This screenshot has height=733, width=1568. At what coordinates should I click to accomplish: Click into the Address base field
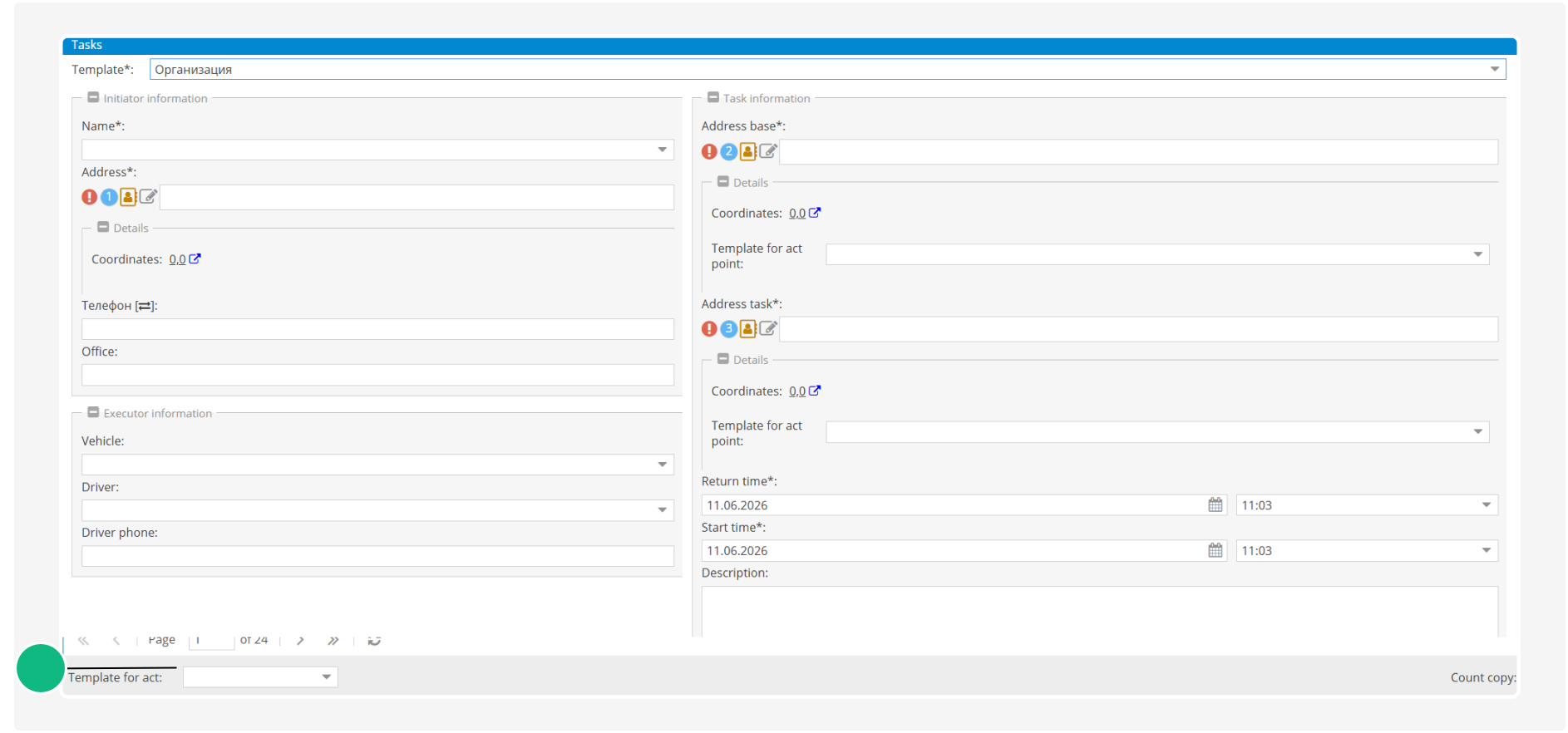click(x=1138, y=152)
